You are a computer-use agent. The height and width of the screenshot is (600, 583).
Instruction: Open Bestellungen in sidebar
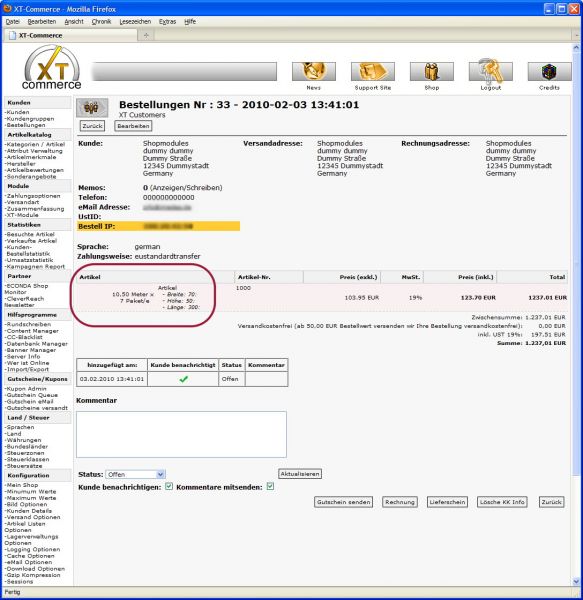25,125
